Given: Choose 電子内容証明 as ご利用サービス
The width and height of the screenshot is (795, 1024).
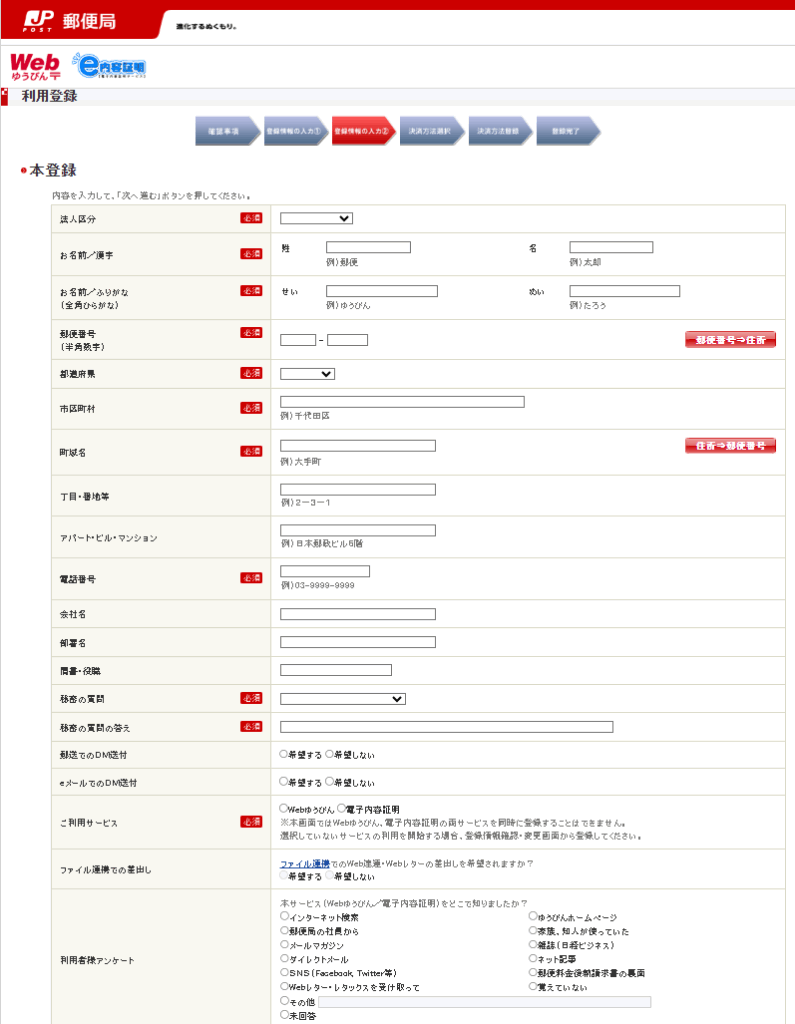Looking at the screenshot, I should point(341,808).
